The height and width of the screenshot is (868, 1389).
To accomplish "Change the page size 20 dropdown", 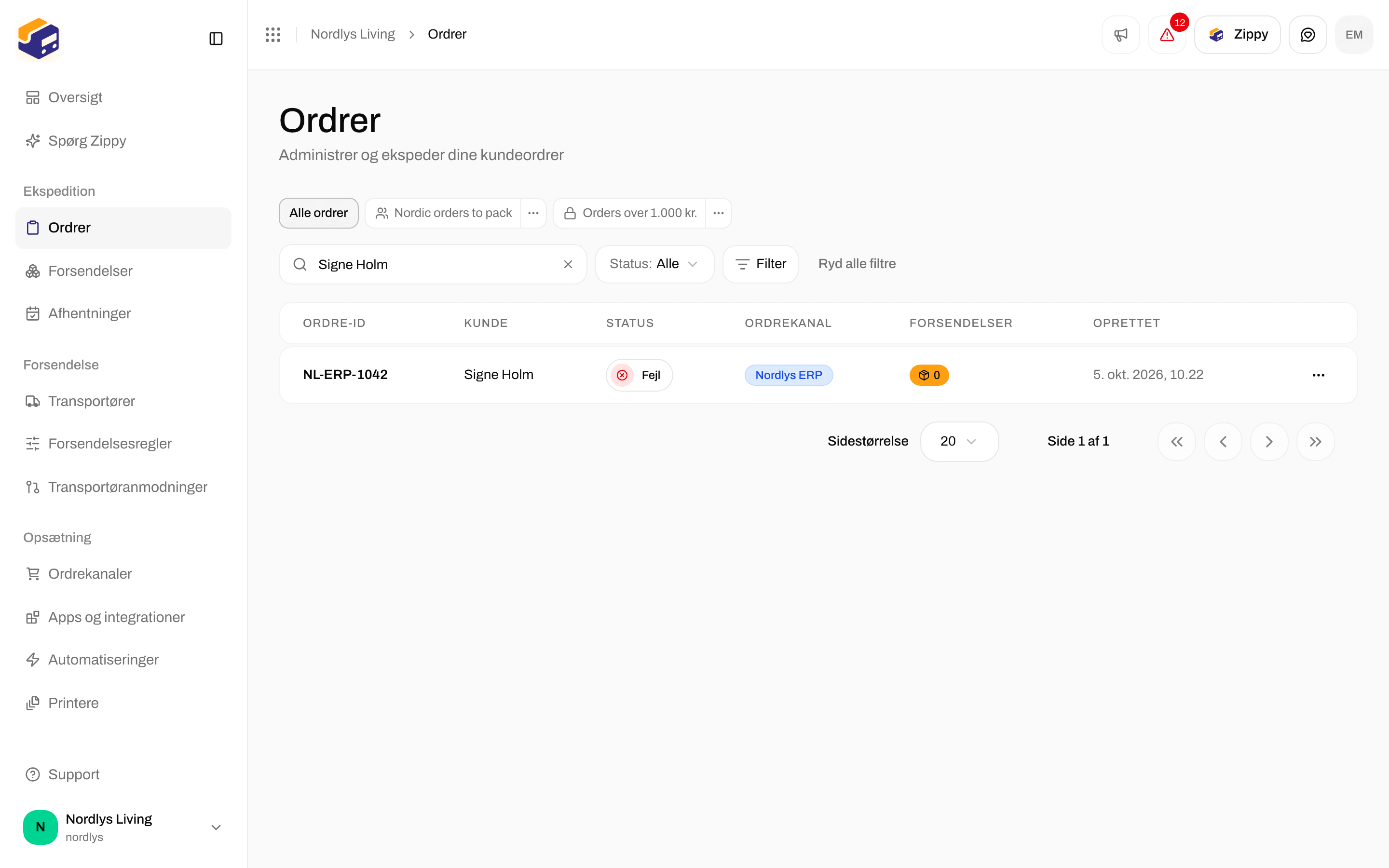I will tap(959, 441).
